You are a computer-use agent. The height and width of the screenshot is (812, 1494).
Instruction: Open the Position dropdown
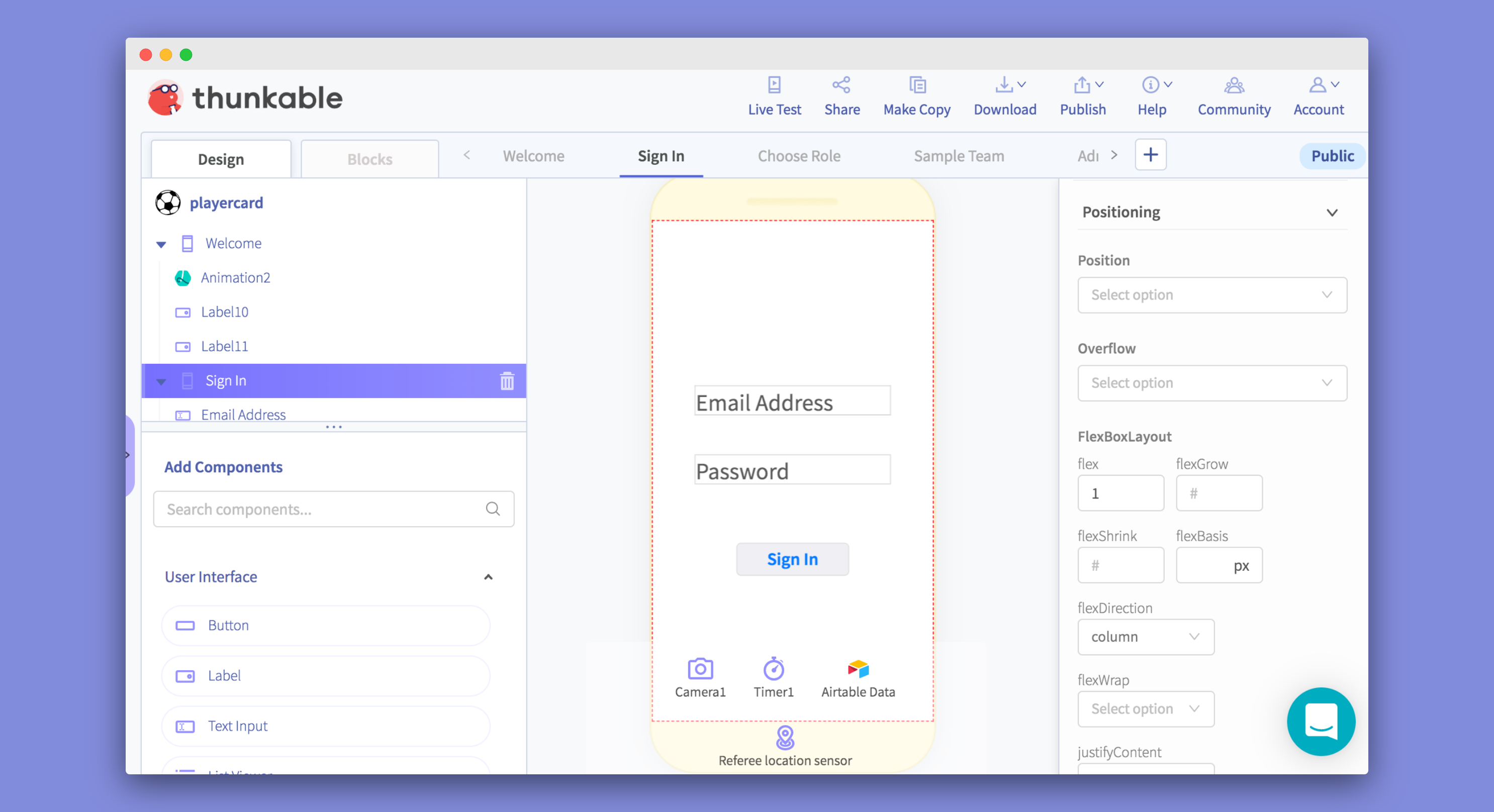point(1211,295)
